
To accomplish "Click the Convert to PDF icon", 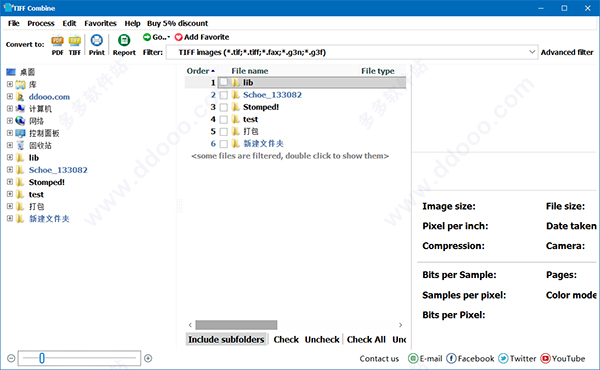I will pos(57,41).
